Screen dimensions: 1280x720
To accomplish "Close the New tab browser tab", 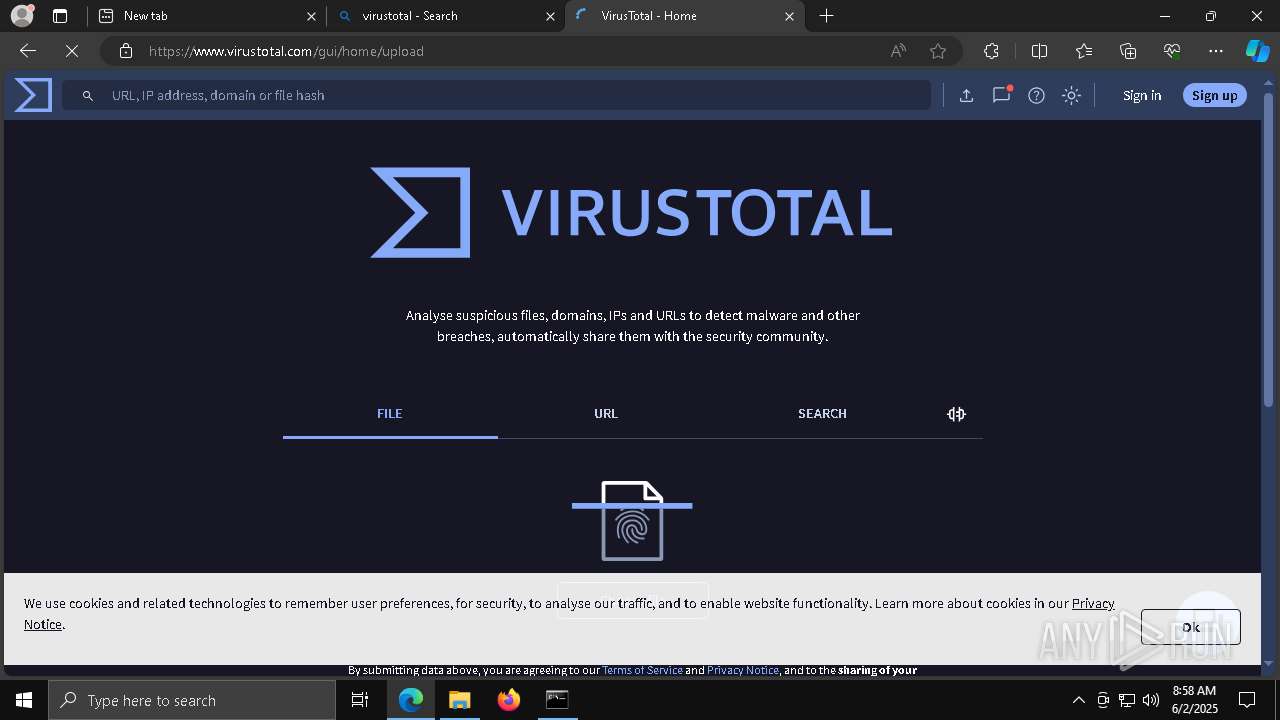I will [312, 16].
